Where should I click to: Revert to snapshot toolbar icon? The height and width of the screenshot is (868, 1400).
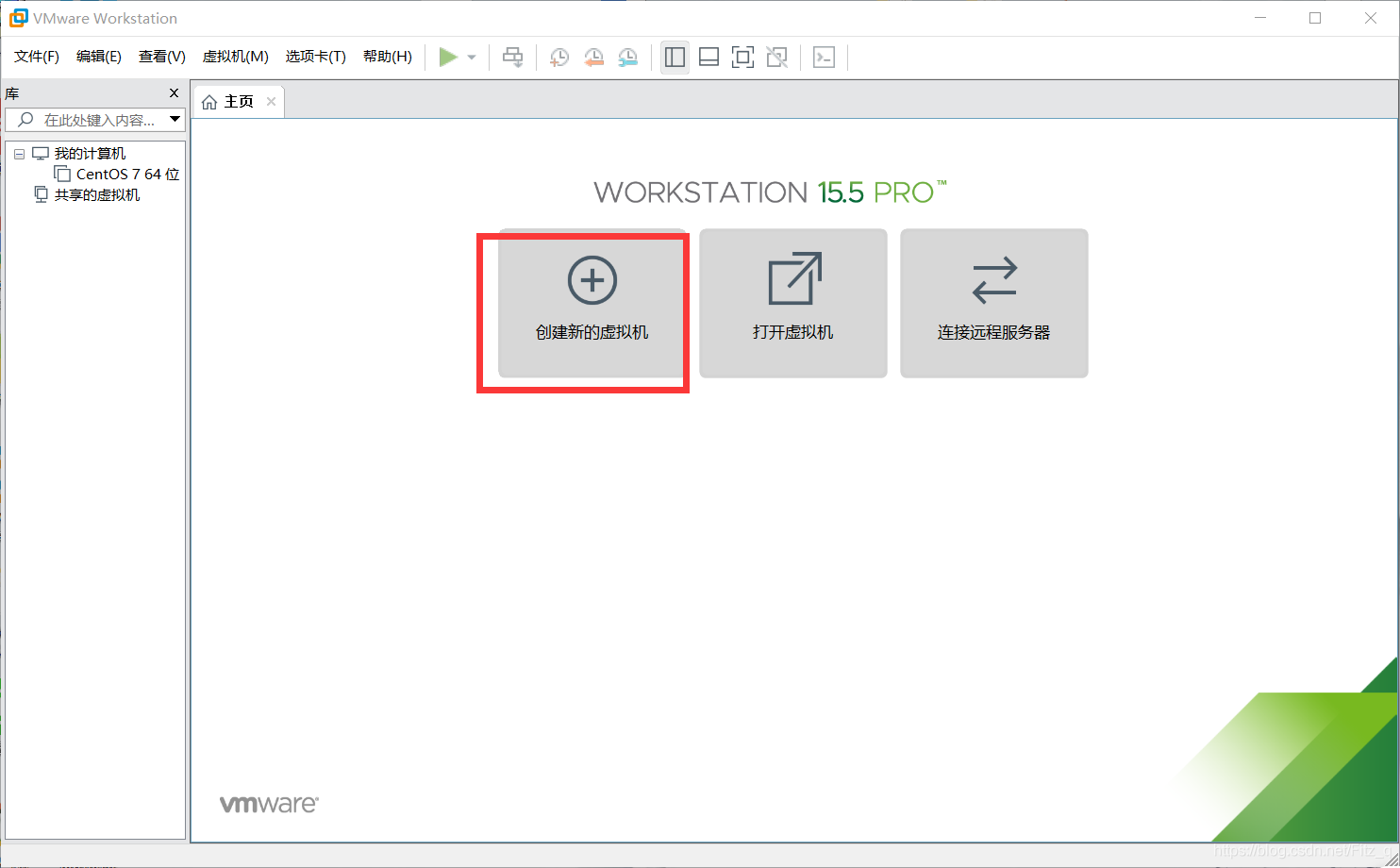(x=593, y=58)
